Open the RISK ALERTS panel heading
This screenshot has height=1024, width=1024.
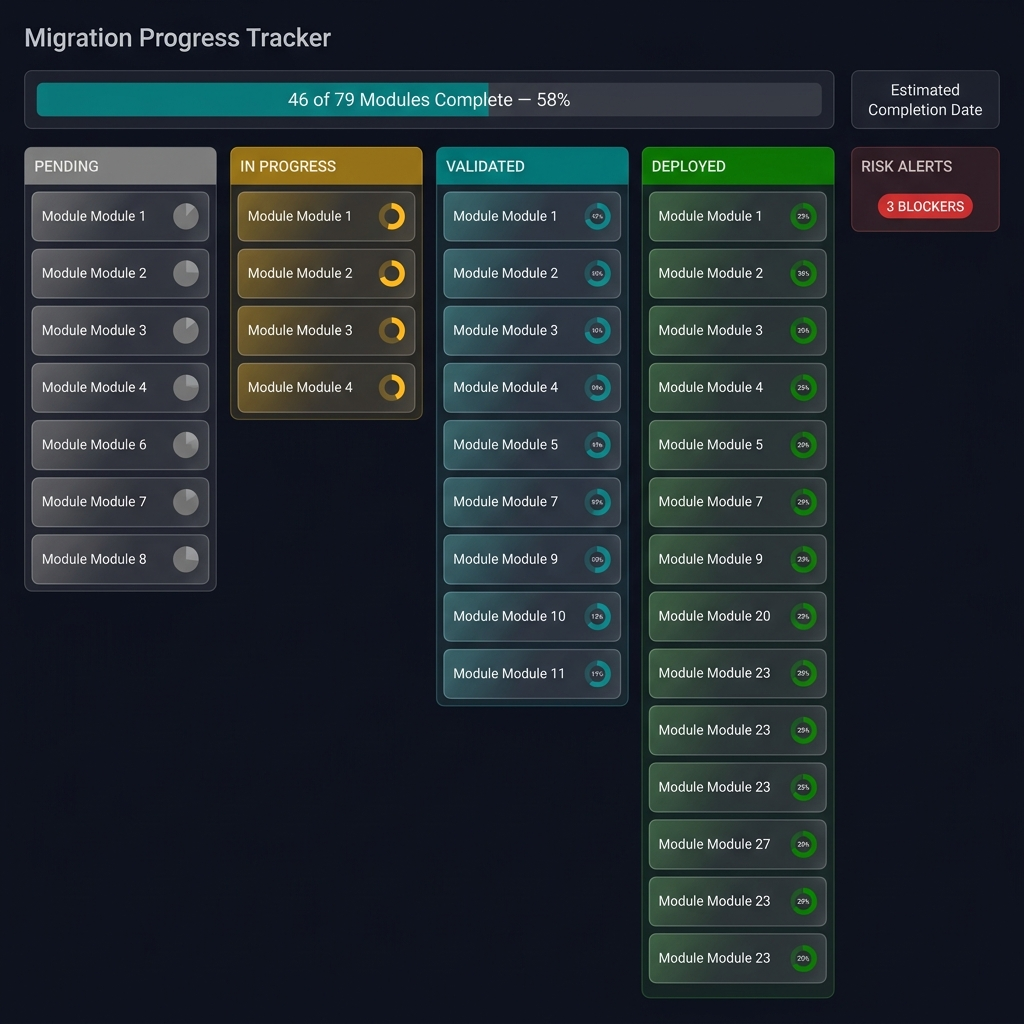point(906,167)
